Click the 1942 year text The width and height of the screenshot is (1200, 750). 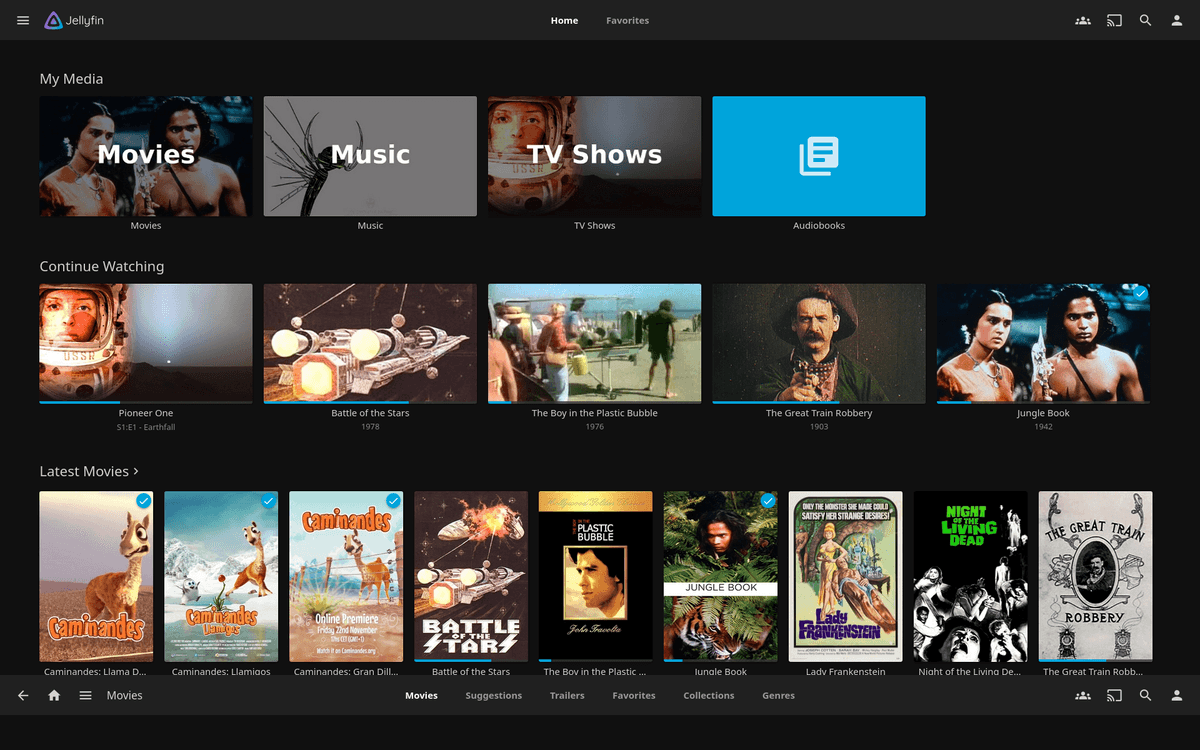coord(1043,427)
